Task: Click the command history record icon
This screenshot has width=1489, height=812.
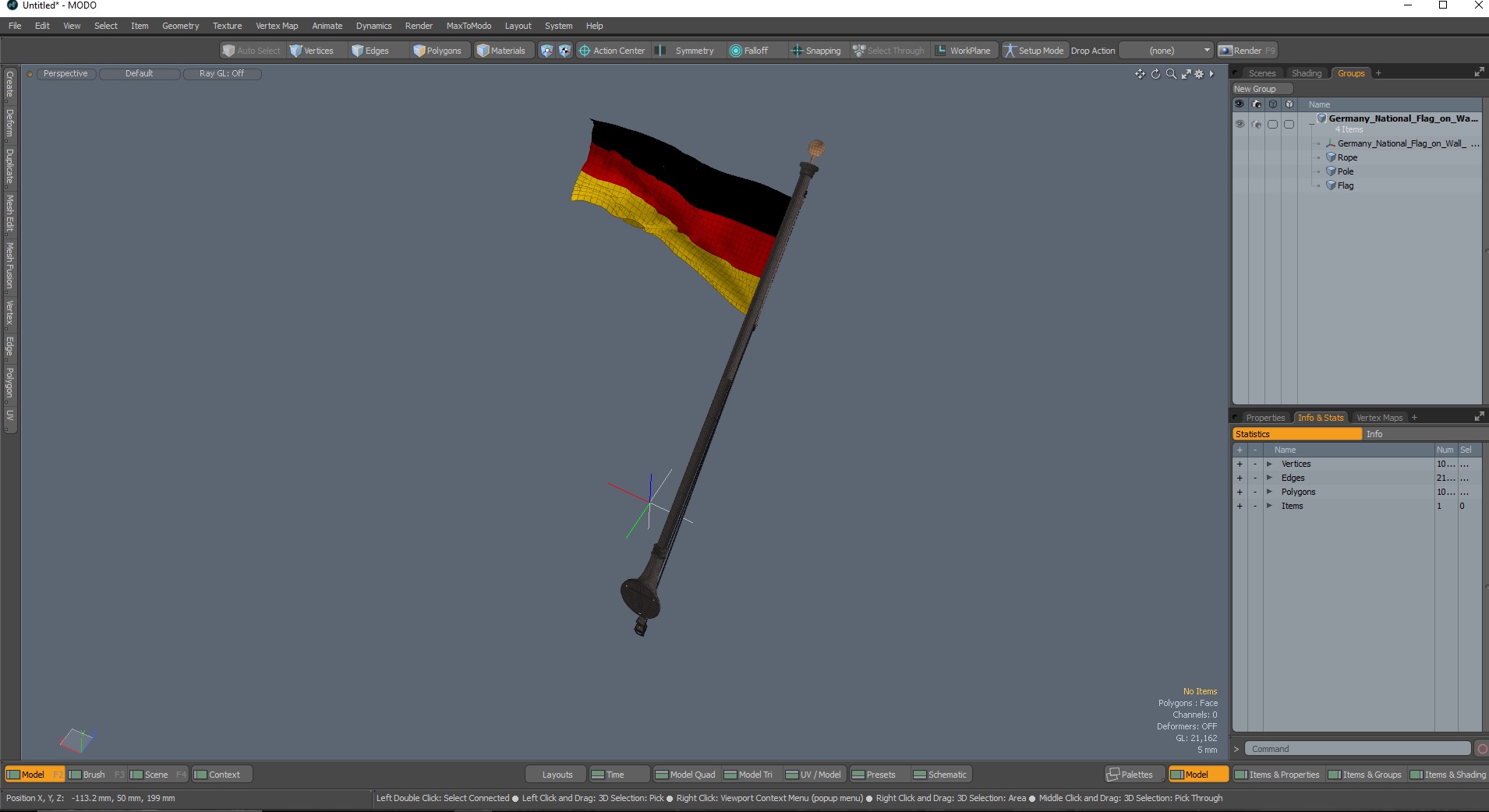Action: click(x=1482, y=749)
